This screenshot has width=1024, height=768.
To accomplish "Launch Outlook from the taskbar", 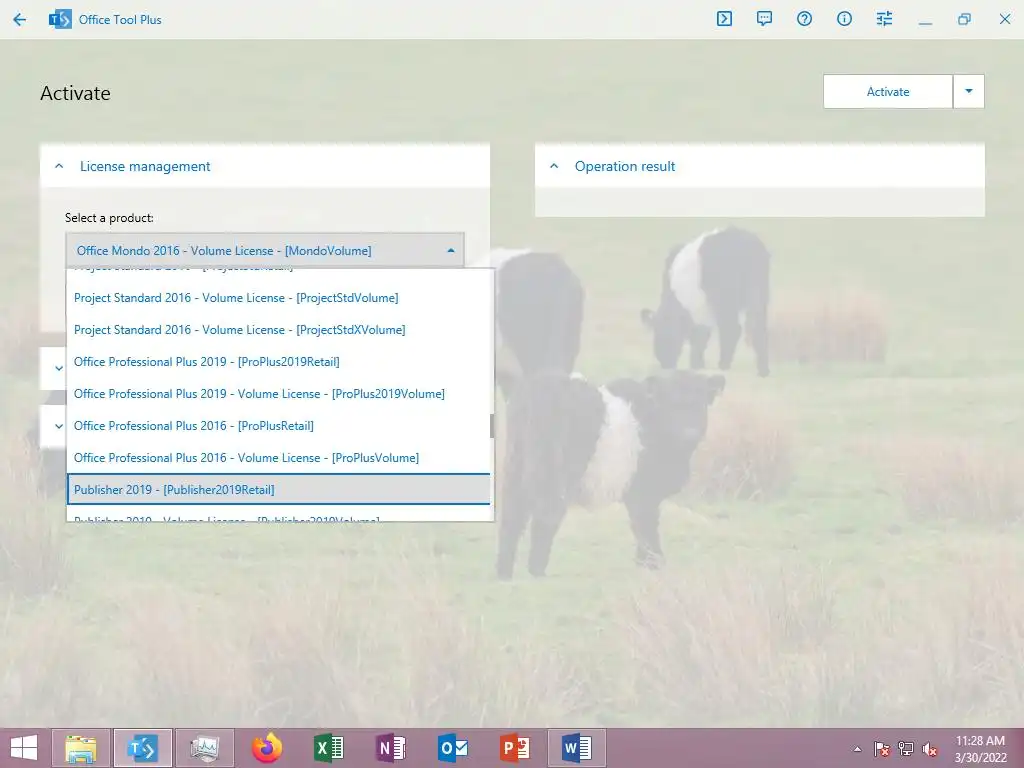I will click(453, 748).
